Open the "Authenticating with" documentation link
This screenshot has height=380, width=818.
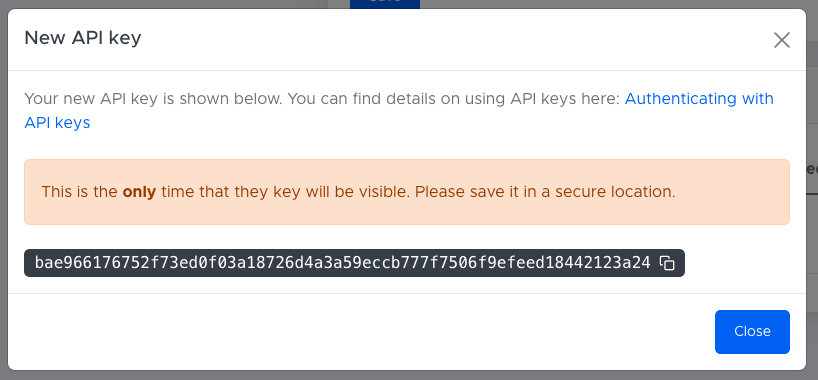[x=699, y=99]
